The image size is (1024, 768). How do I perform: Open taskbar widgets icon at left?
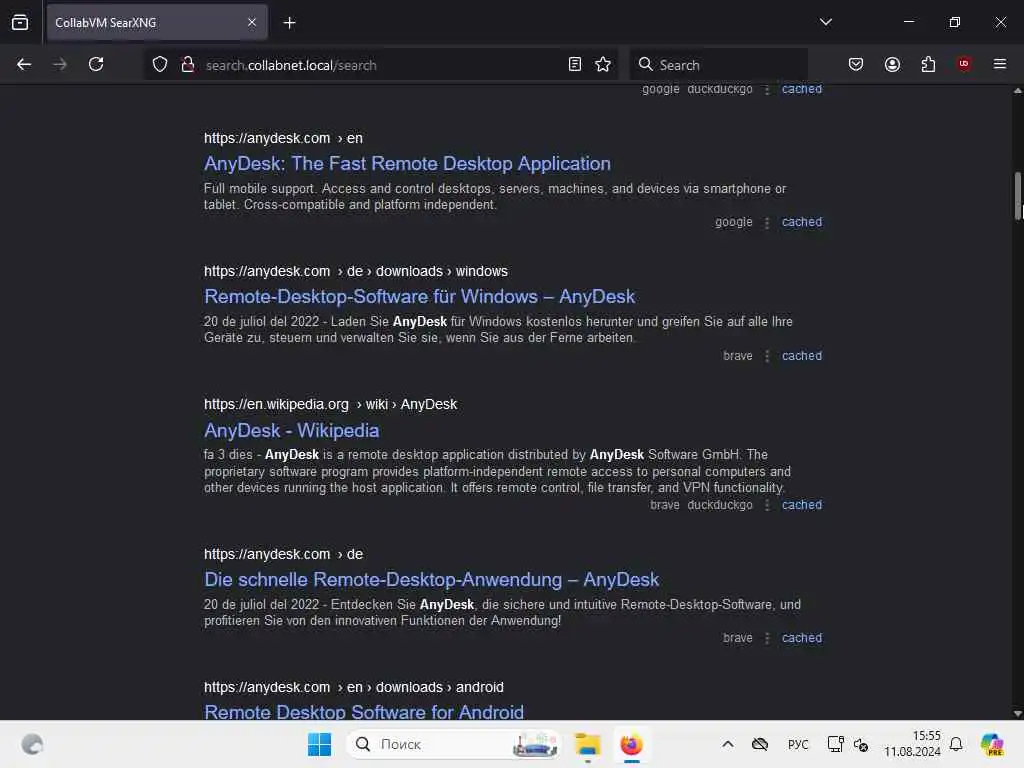(x=32, y=744)
